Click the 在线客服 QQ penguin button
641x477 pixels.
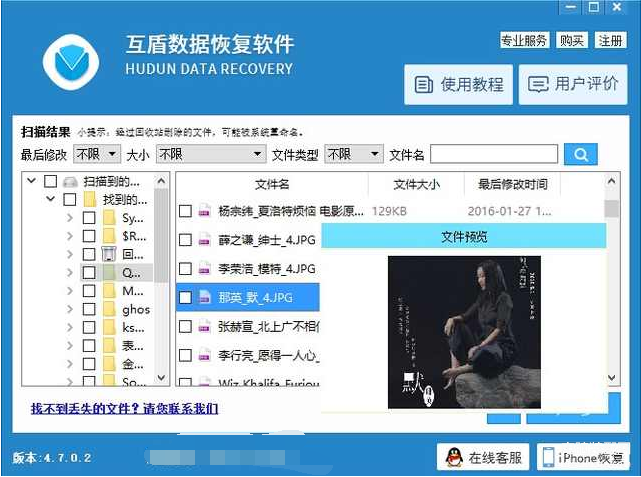(x=483, y=457)
